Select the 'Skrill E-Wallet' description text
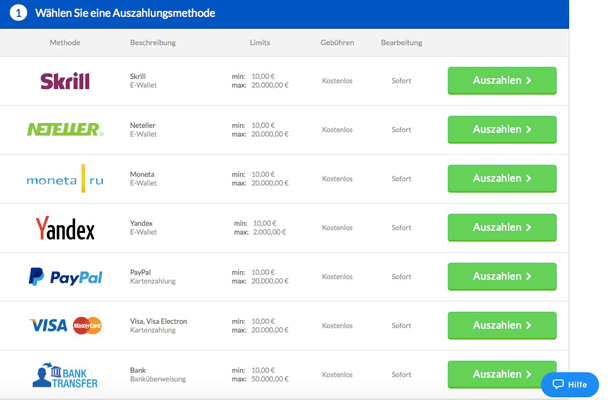The image size is (610, 400). pyautogui.click(x=143, y=81)
